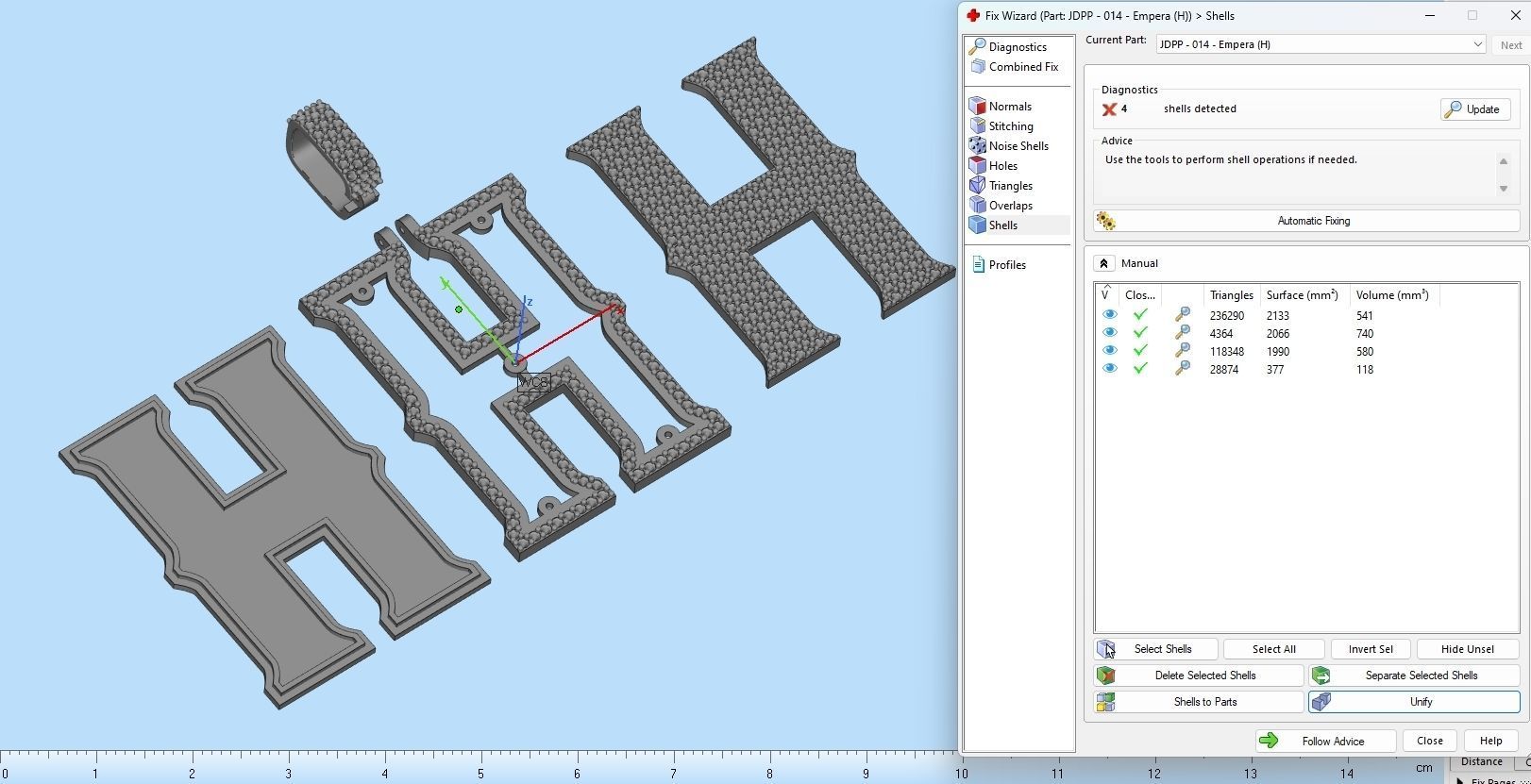Run Automatic Fixing
The height and width of the screenshot is (784, 1531).
tap(1306, 221)
